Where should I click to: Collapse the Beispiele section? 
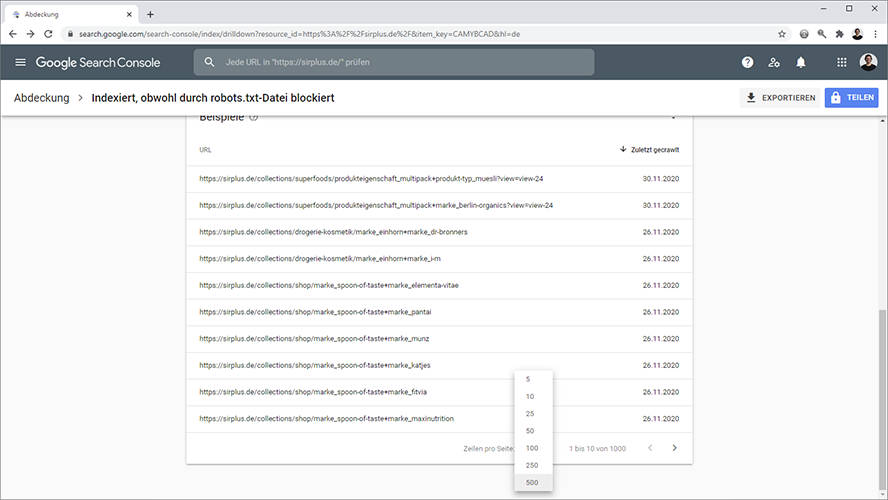(x=673, y=118)
